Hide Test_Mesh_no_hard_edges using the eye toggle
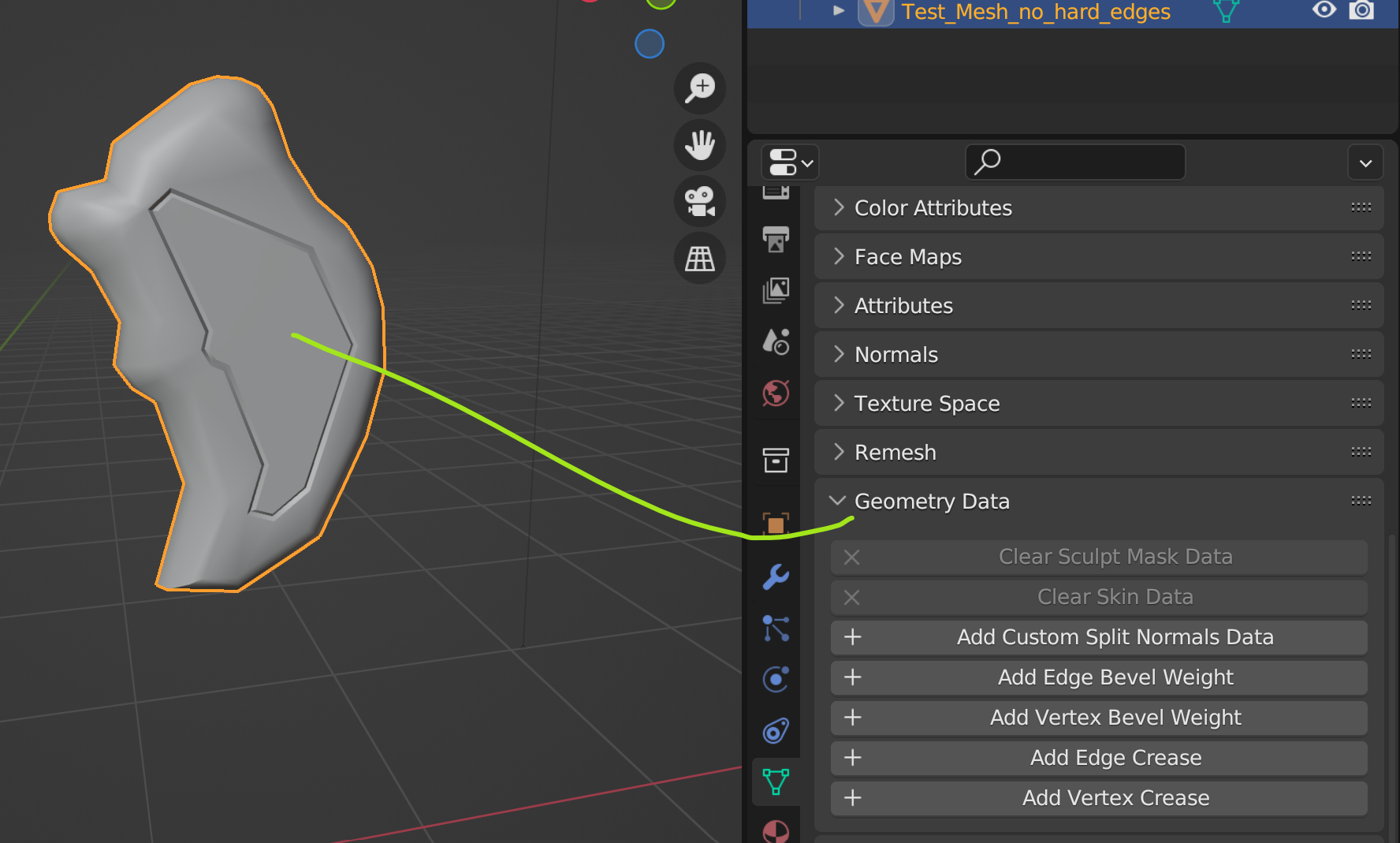Viewport: 1400px width, 843px height. point(1324,11)
